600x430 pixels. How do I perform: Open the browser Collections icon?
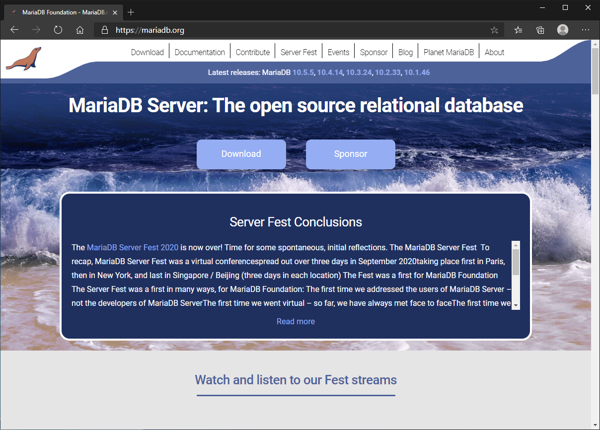(x=540, y=30)
